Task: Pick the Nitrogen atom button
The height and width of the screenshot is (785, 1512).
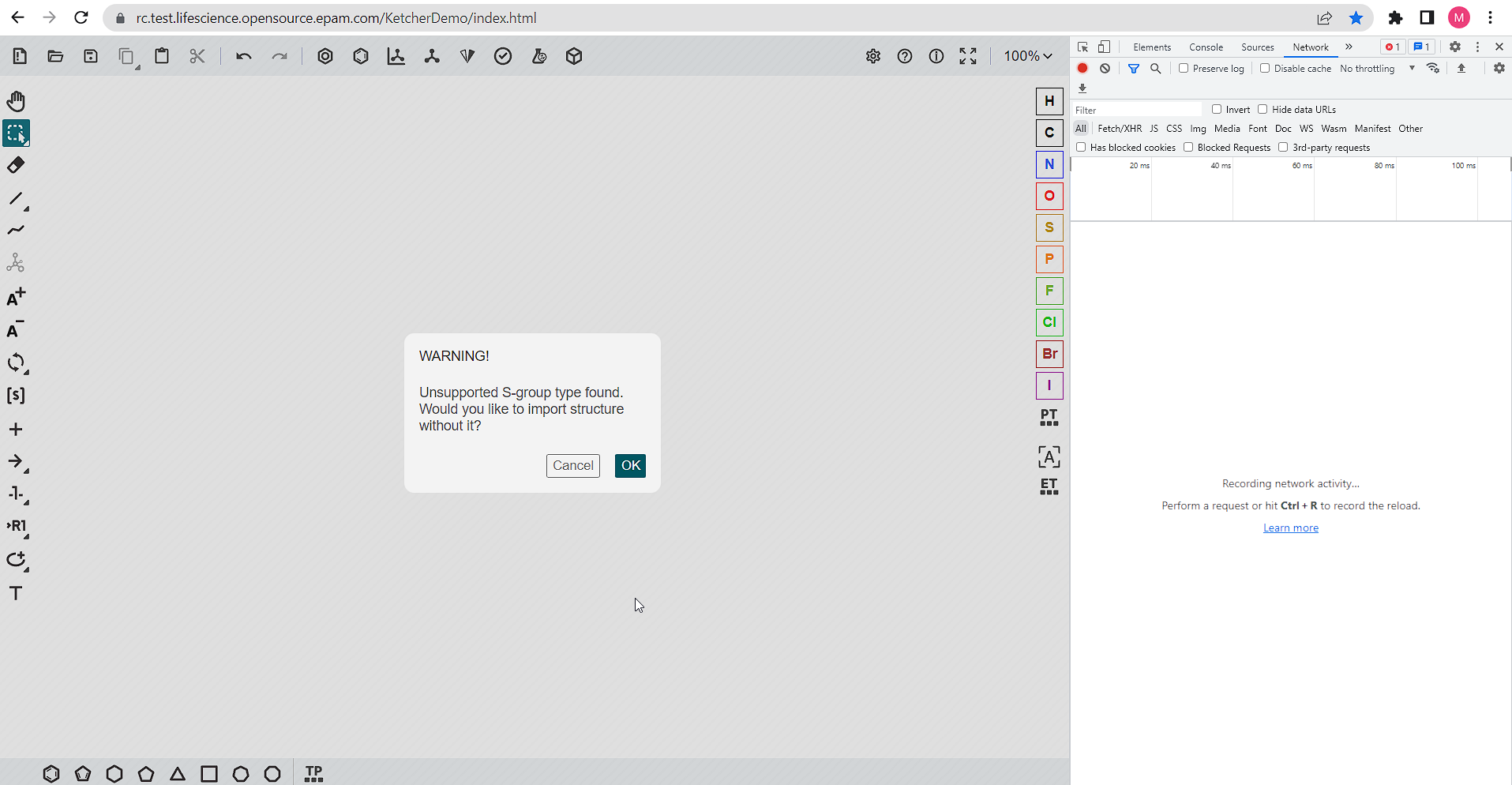Action: pos(1049,164)
